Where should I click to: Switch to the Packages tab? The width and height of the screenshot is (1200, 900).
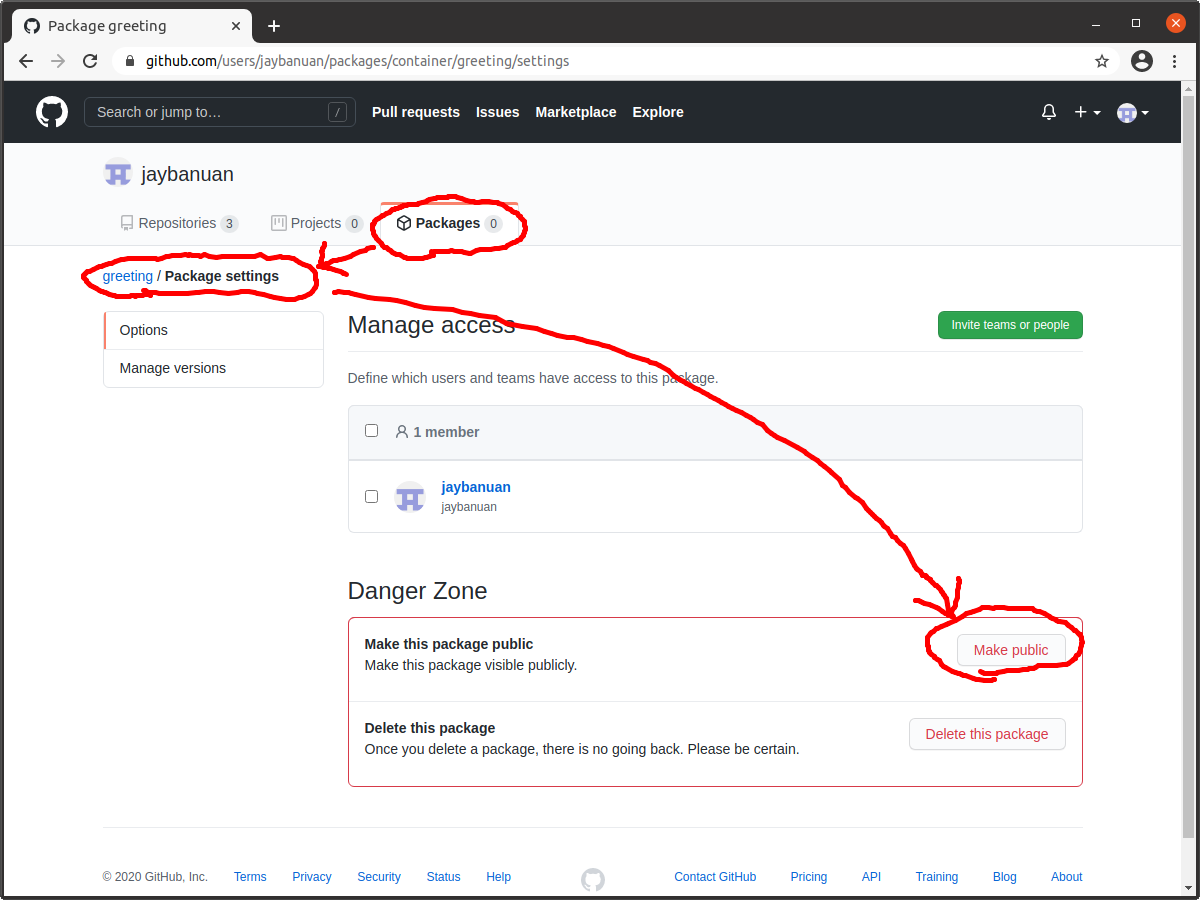pyautogui.click(x=449, y=223)
